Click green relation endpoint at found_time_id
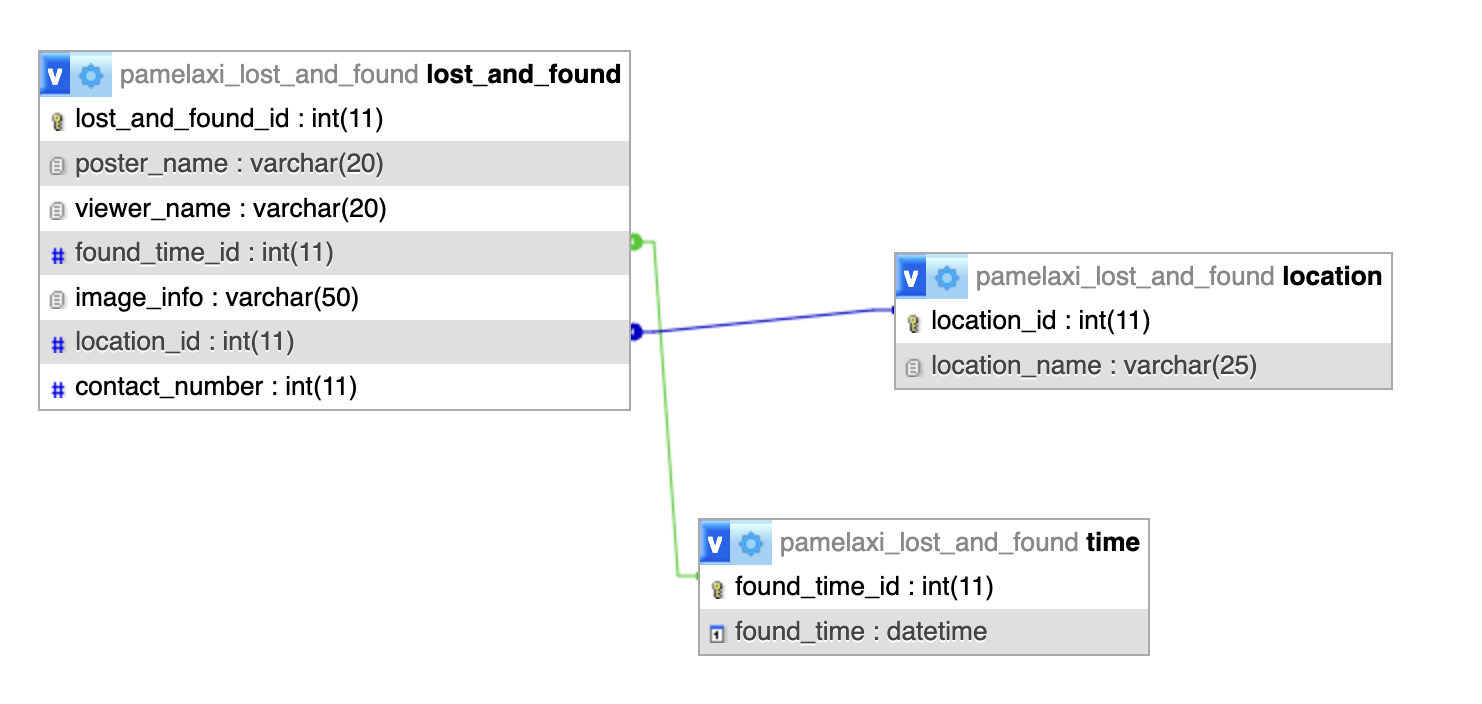 636,241
